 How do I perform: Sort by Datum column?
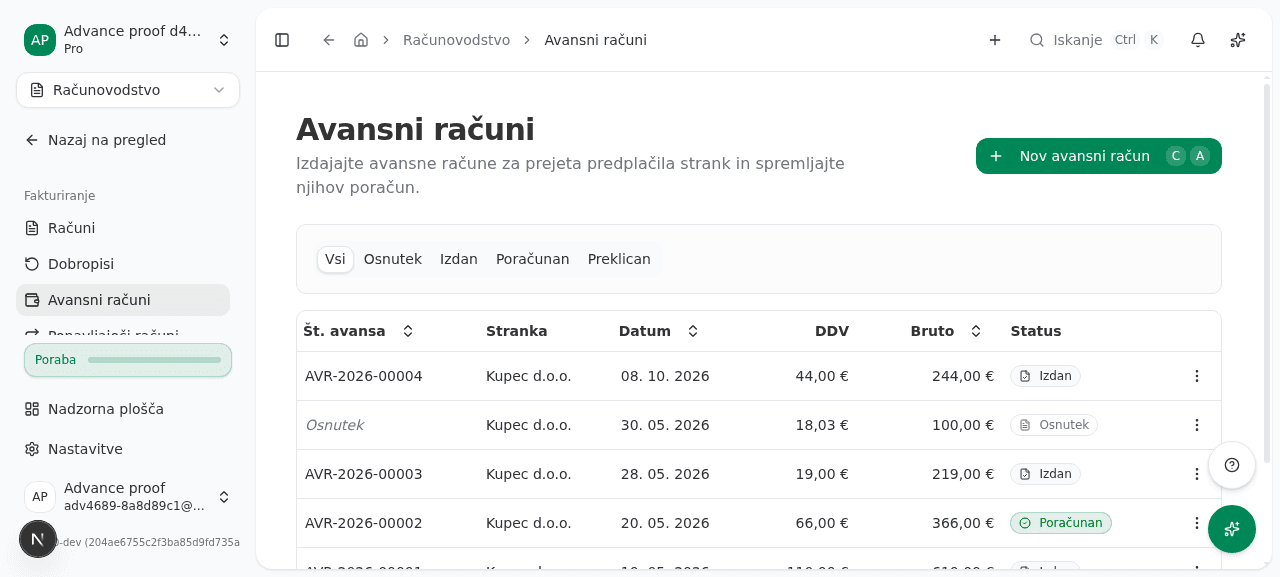point(659,331)
